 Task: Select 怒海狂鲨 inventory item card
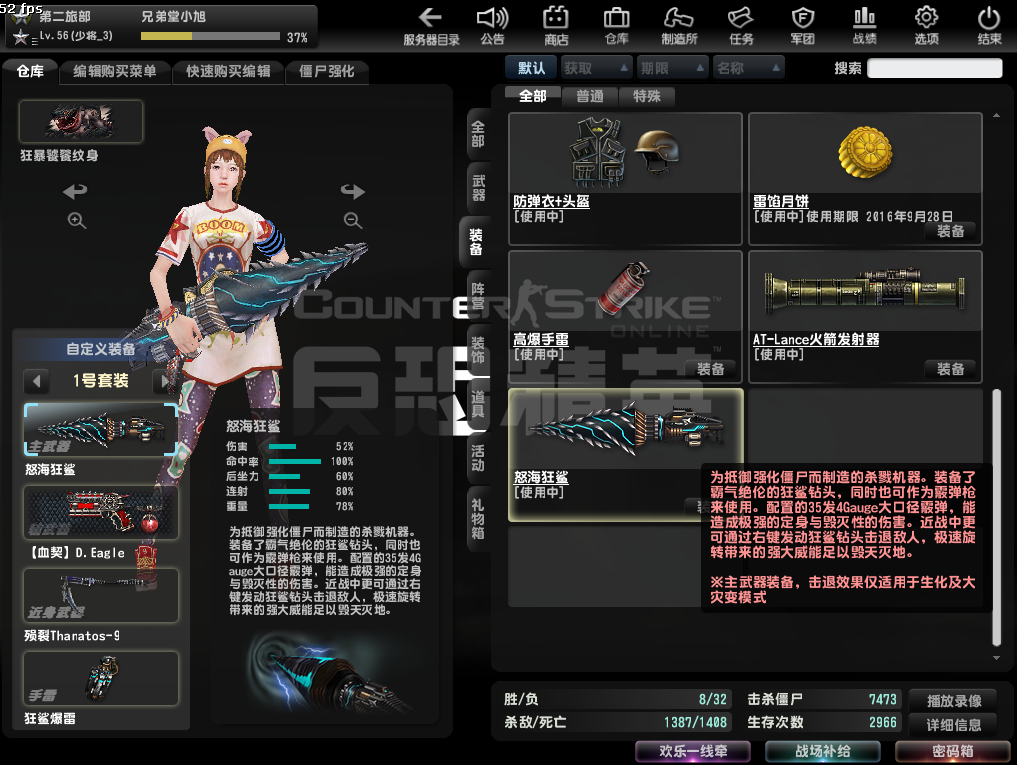626,455
